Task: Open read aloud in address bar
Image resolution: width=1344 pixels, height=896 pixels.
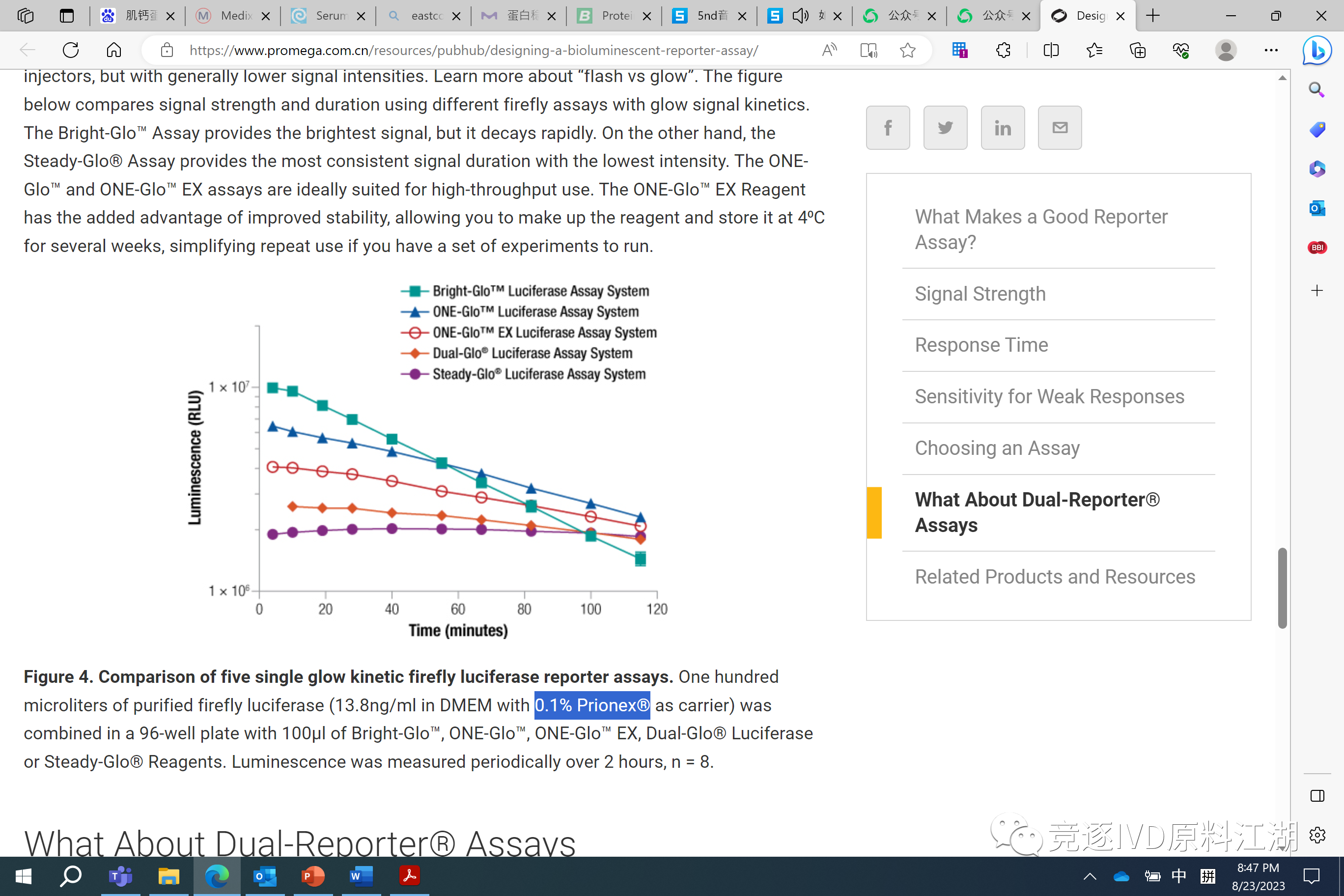Action: click(829, 50)
